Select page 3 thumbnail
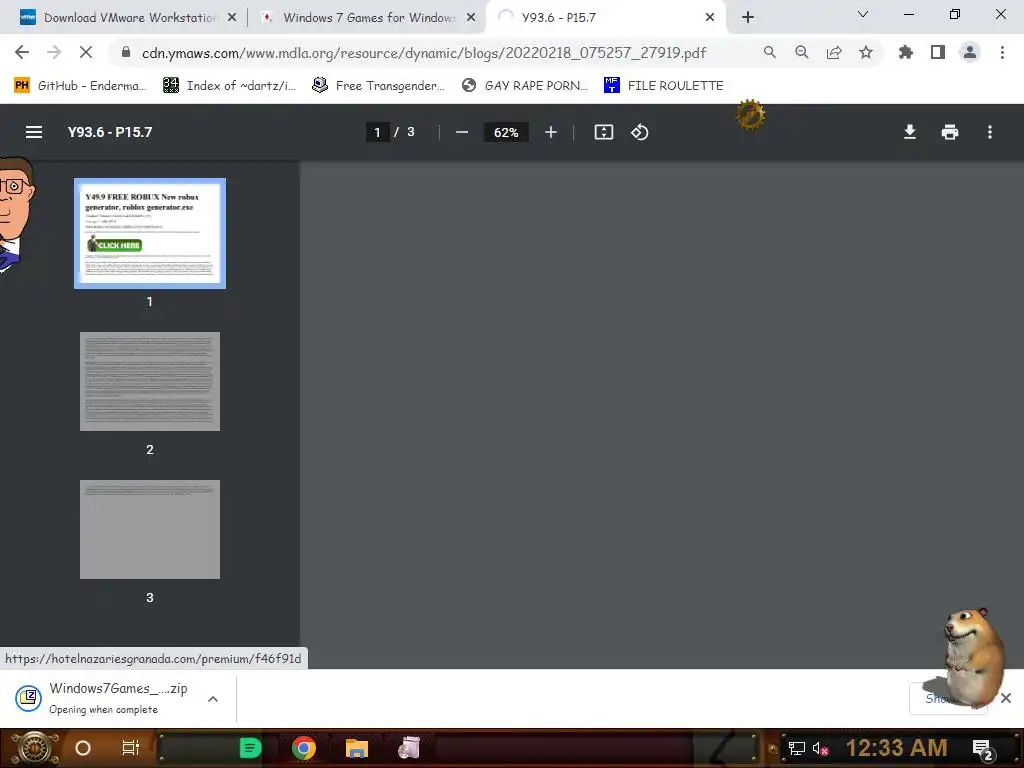The image size is (1024, 768). tap(150, 529)
